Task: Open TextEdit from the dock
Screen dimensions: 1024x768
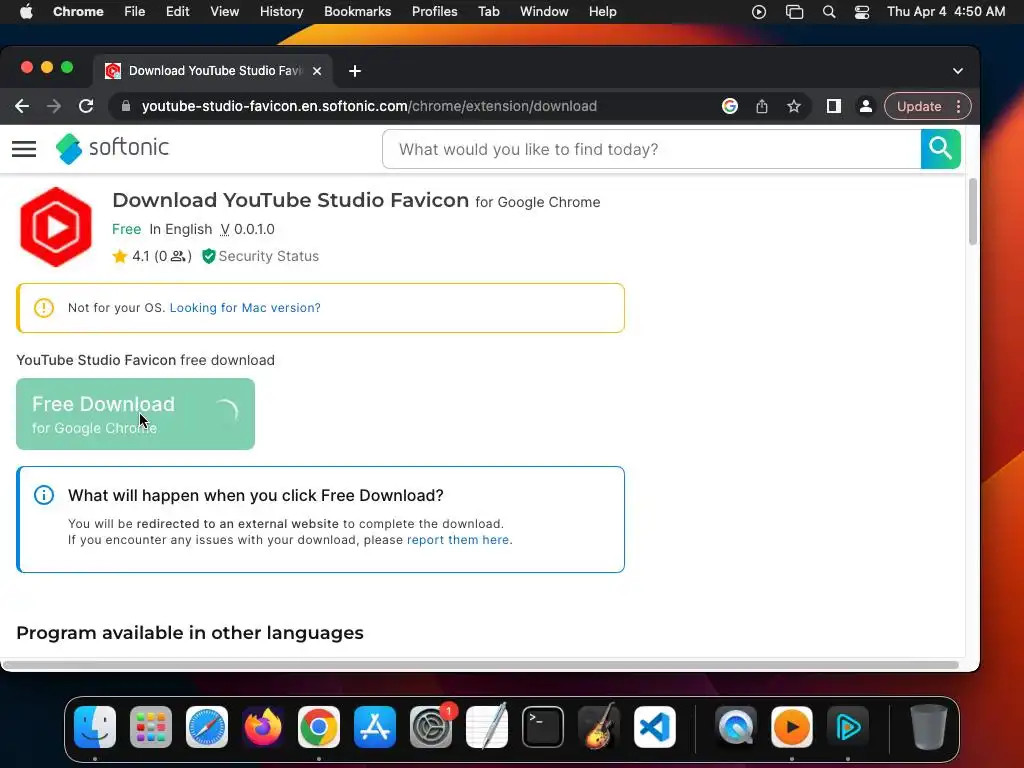Action: pos(487,726)
